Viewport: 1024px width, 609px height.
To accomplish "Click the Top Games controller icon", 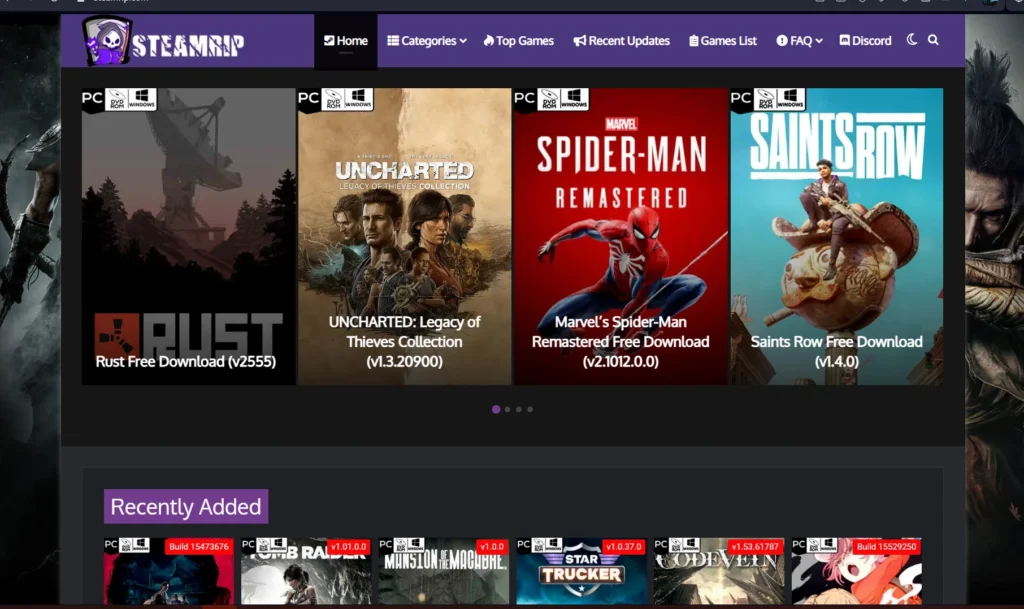I will click(487, 40).
